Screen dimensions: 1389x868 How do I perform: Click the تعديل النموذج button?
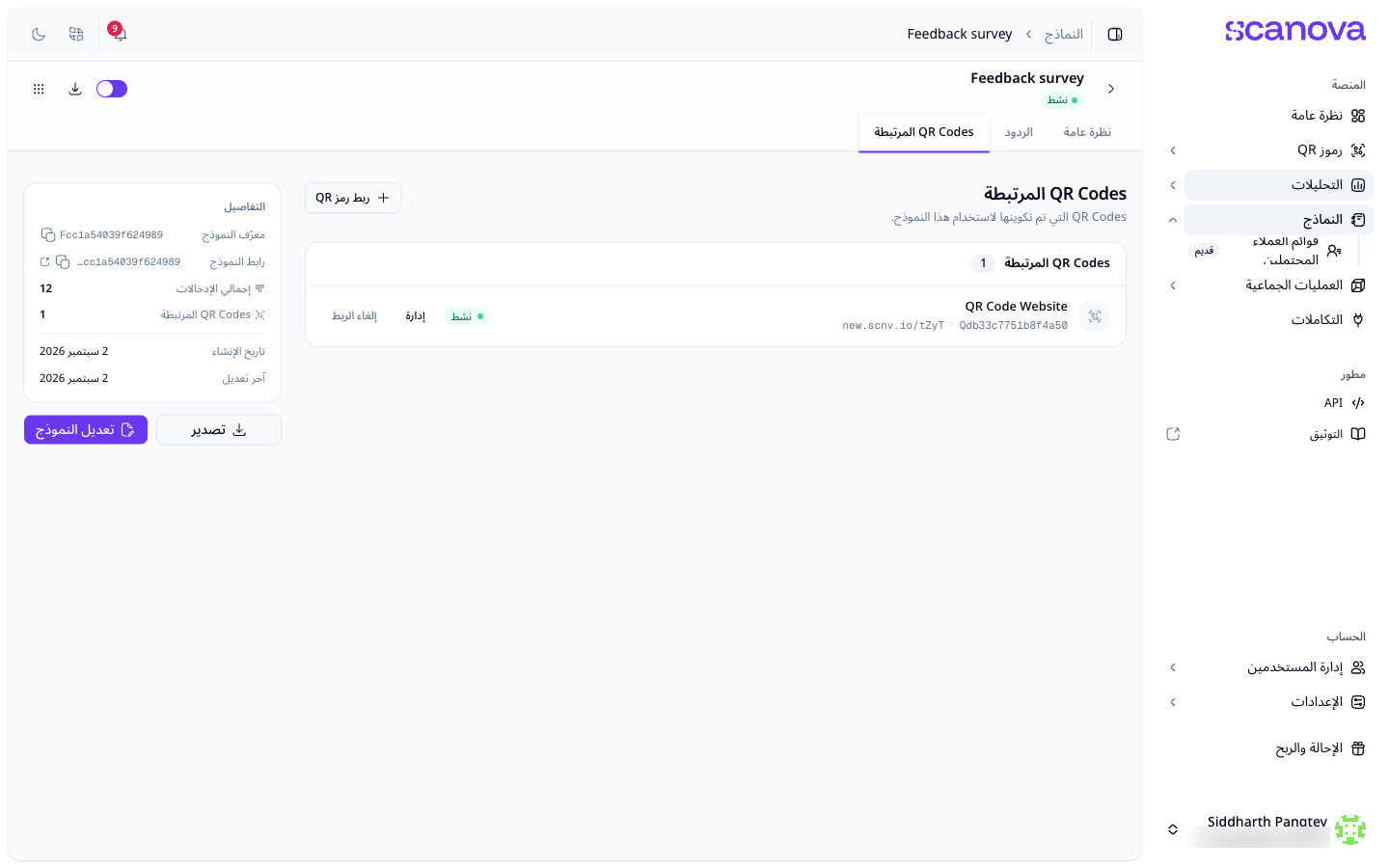pyautogui.click(x=86, y=430)
